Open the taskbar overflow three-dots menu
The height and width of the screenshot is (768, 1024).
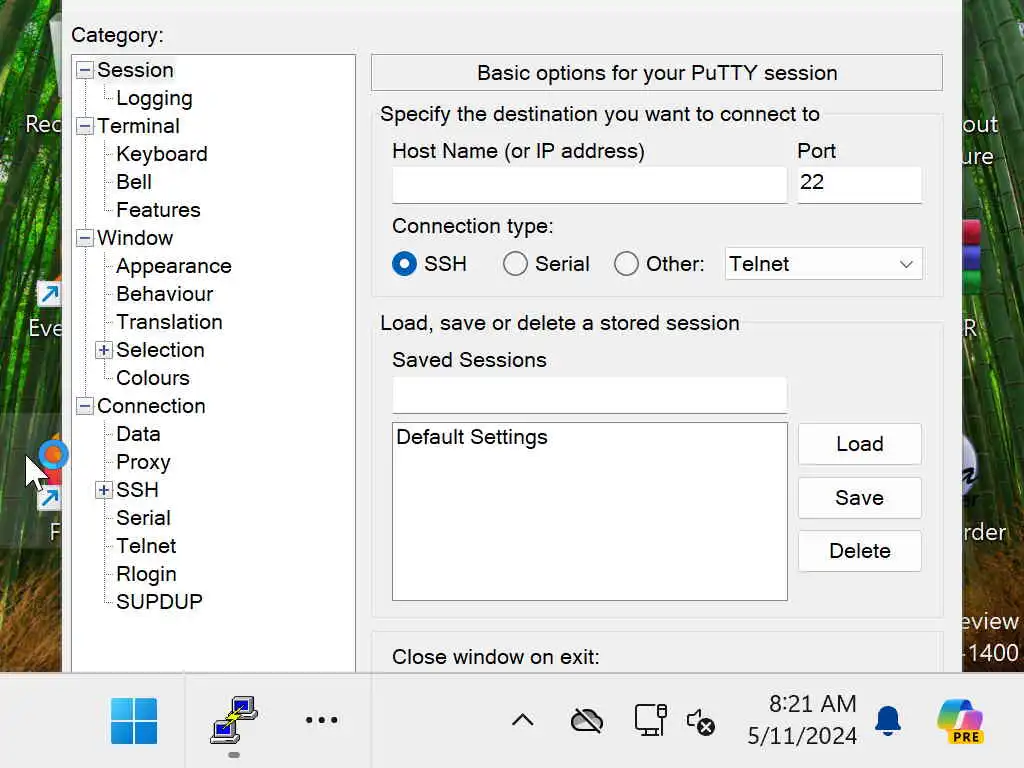[x=321, y=720]
